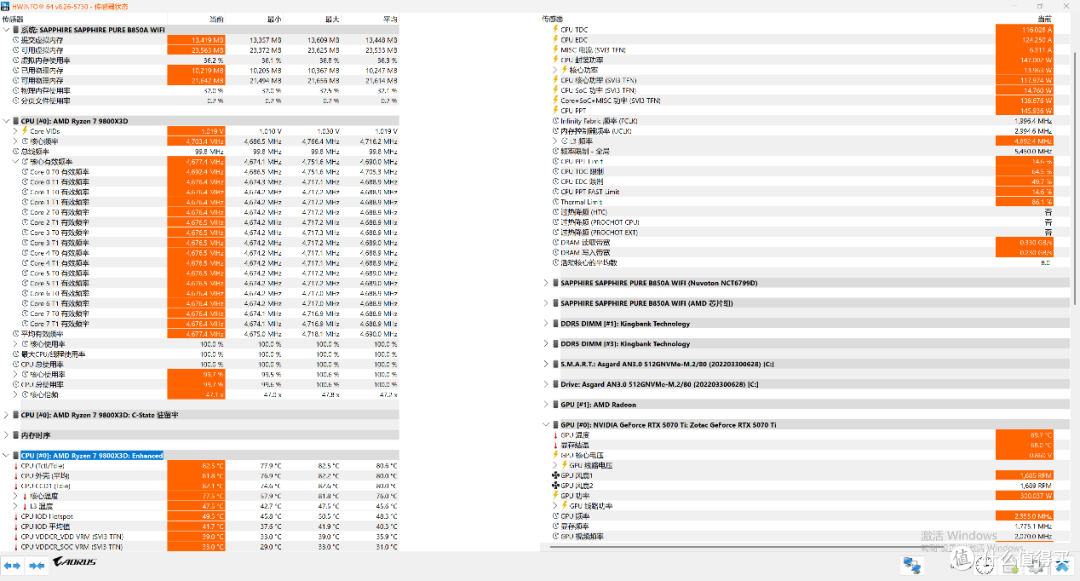This screenshot has height=581, width=1080.
Task: Collapse the 核心有效频率 row
Action: tap(15, 162)
